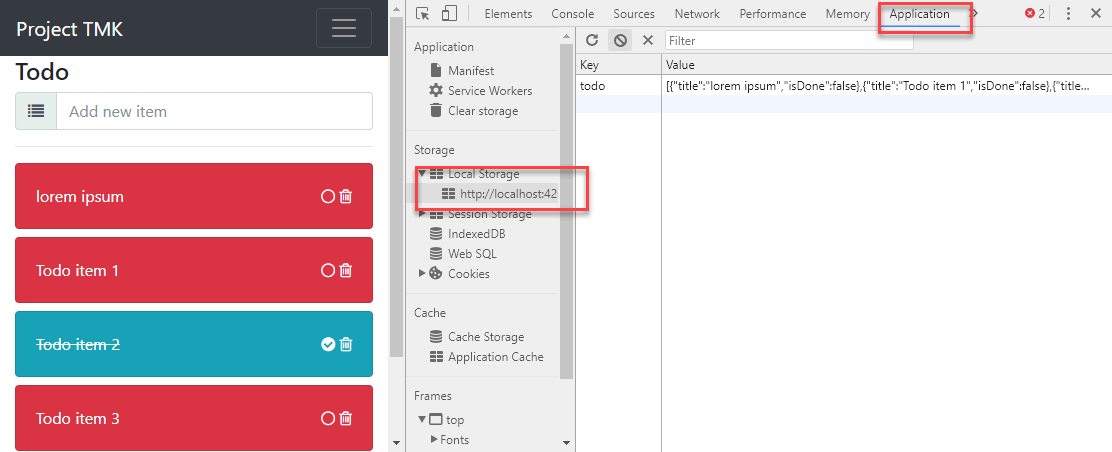Click the Project TMK brand link
The width and height of the screenshot is (1112, 452).
(68, 28)
